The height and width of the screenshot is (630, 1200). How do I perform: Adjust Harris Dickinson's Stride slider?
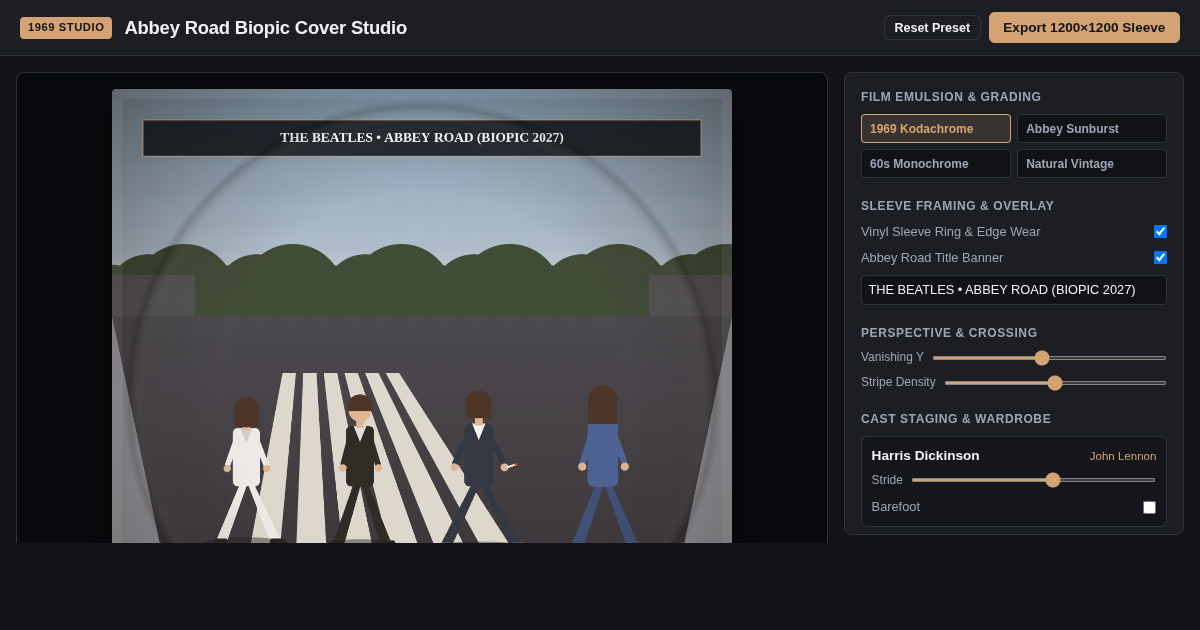click(1033, 480)
